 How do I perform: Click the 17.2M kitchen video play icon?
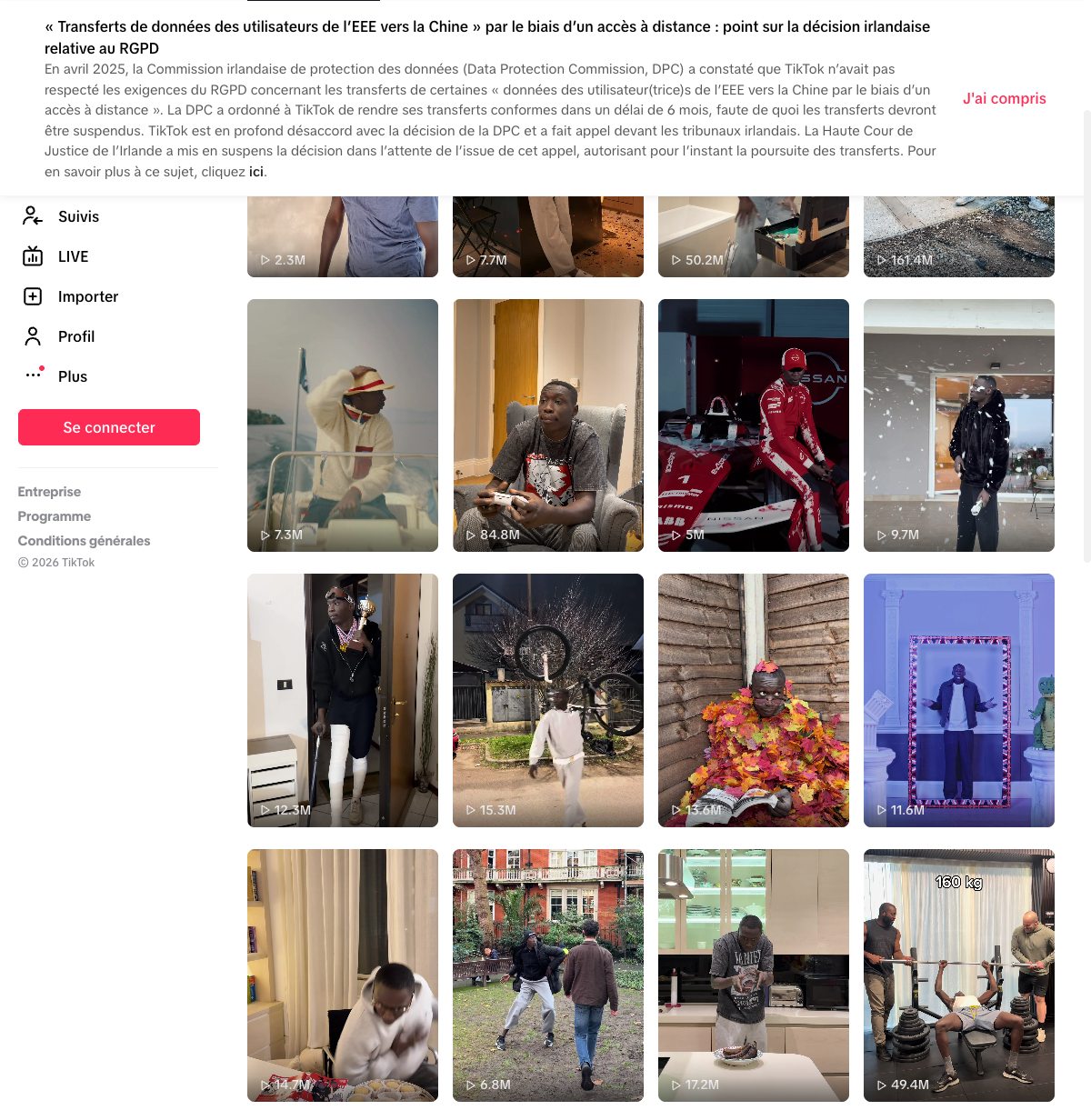(676, 1085)
